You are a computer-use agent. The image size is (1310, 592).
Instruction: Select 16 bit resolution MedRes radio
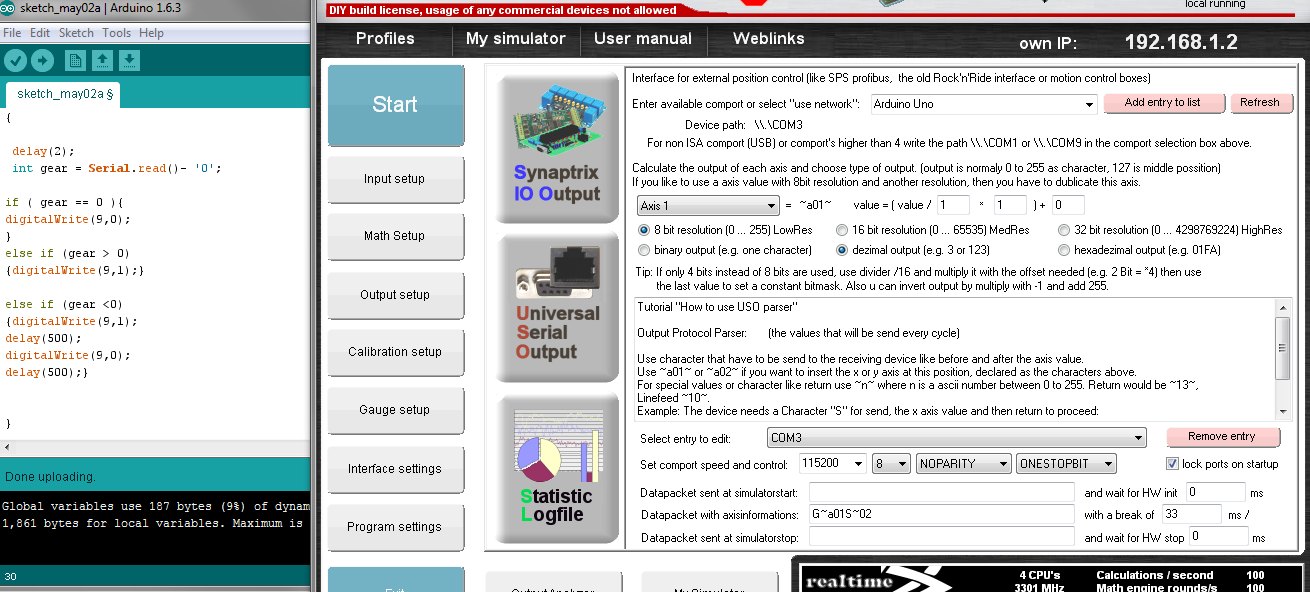click(842, 230)
